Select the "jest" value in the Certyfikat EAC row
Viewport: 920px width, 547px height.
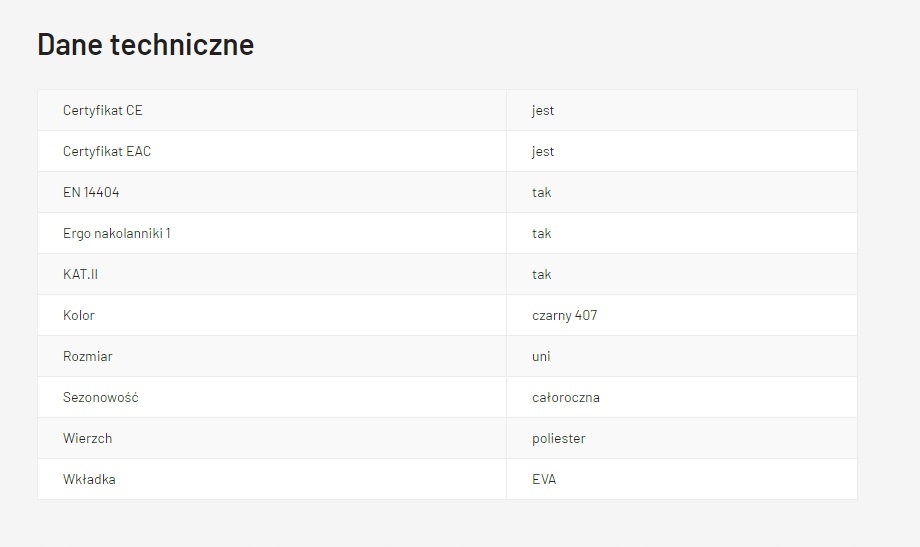click(543, 151)
